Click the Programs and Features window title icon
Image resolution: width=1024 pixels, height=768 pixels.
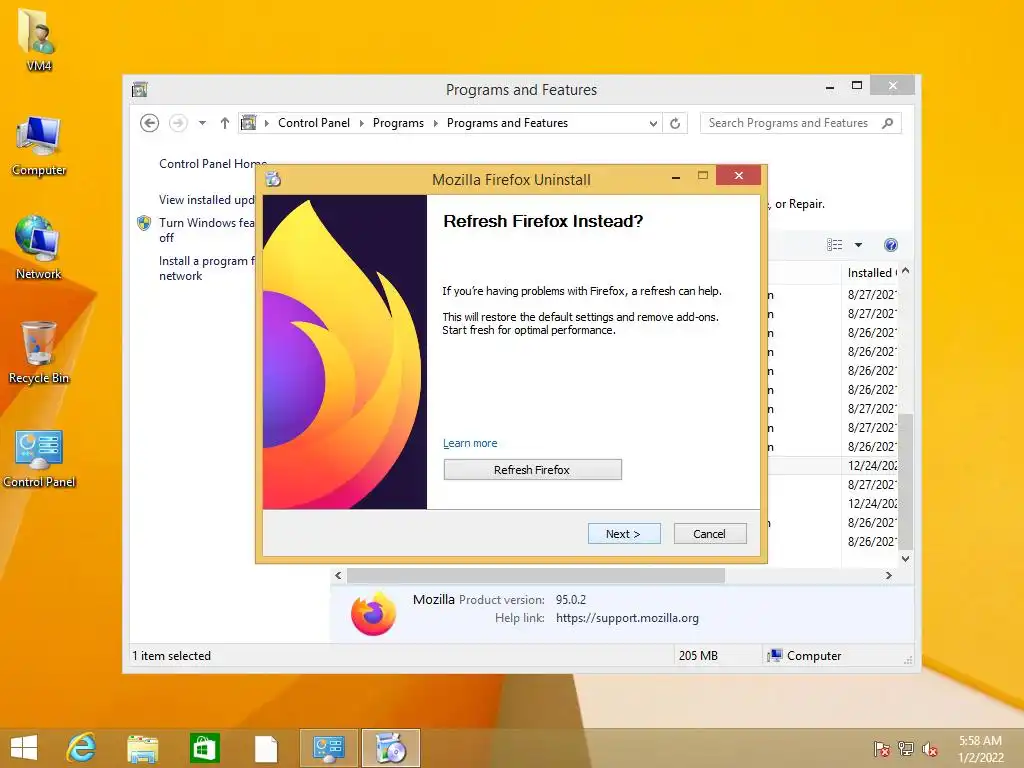(140, 89)
